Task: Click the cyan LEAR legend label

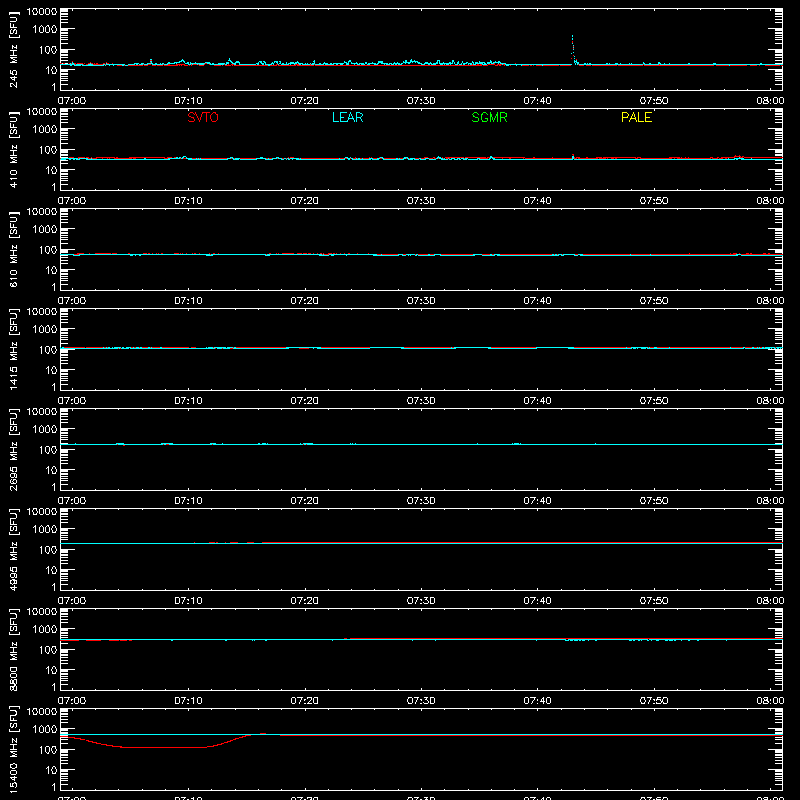Action: tap(347, 117)
